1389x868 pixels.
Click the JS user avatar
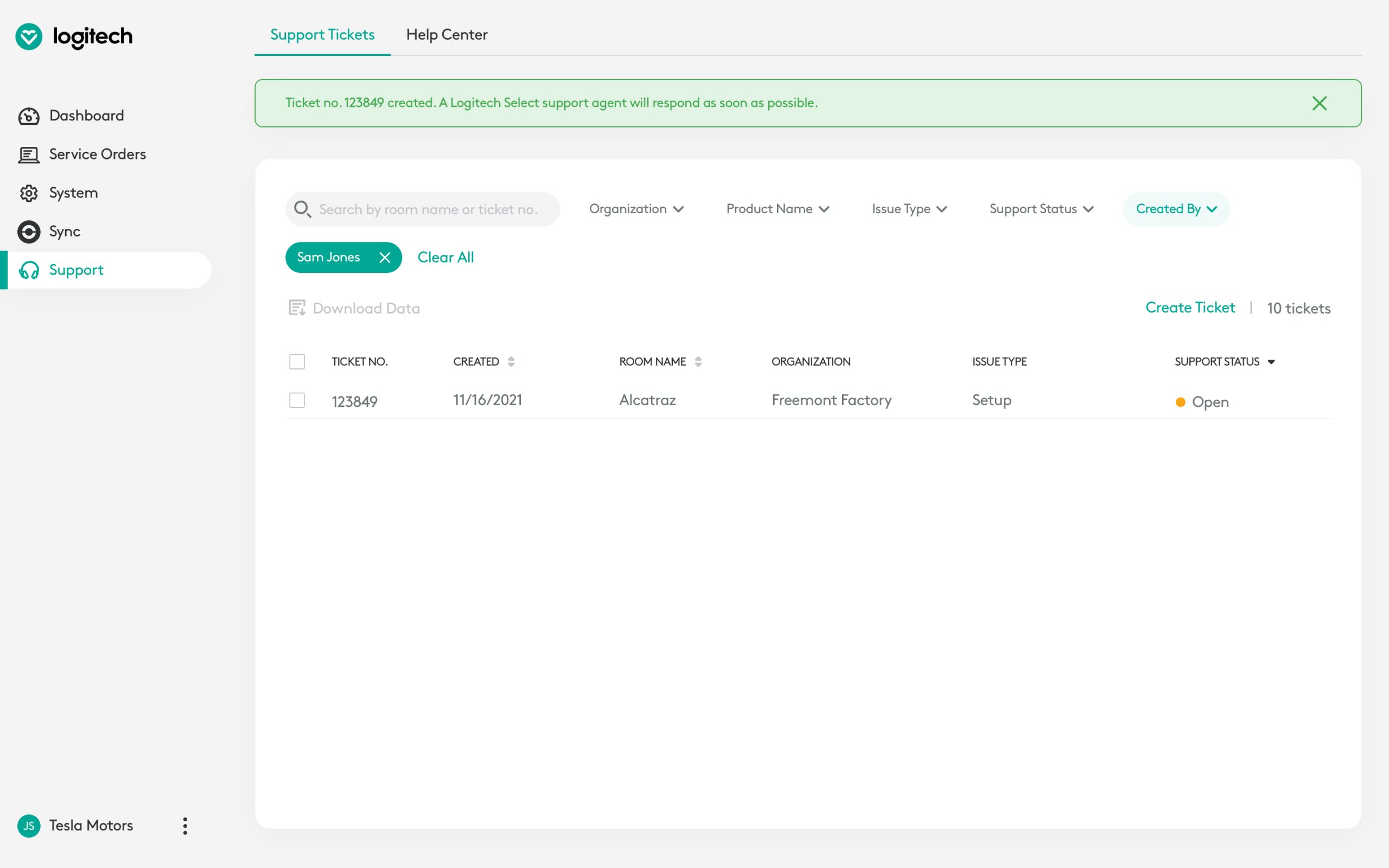click(x=29, y=826)
